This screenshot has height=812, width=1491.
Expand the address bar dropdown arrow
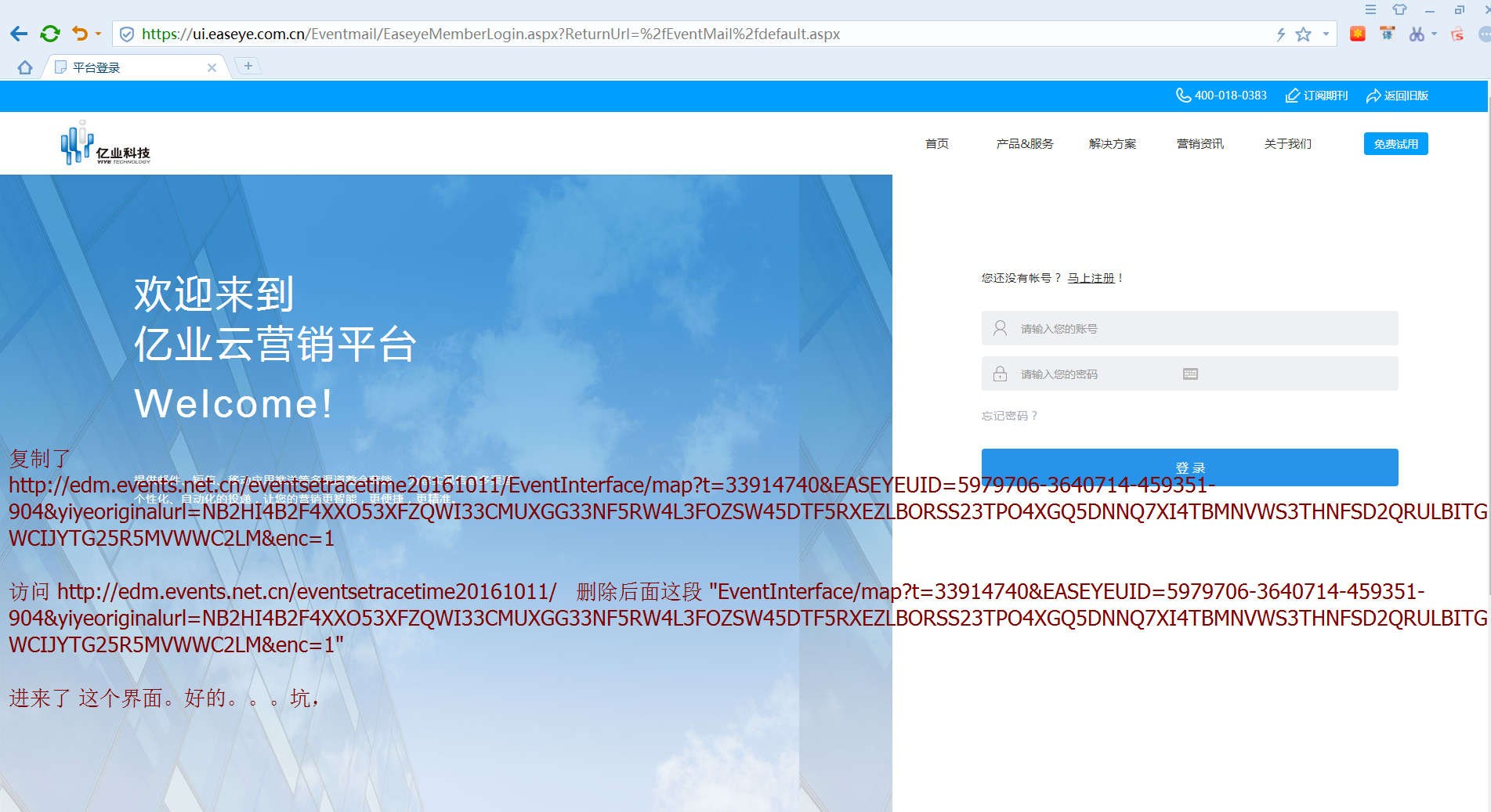pos(1326,34)
